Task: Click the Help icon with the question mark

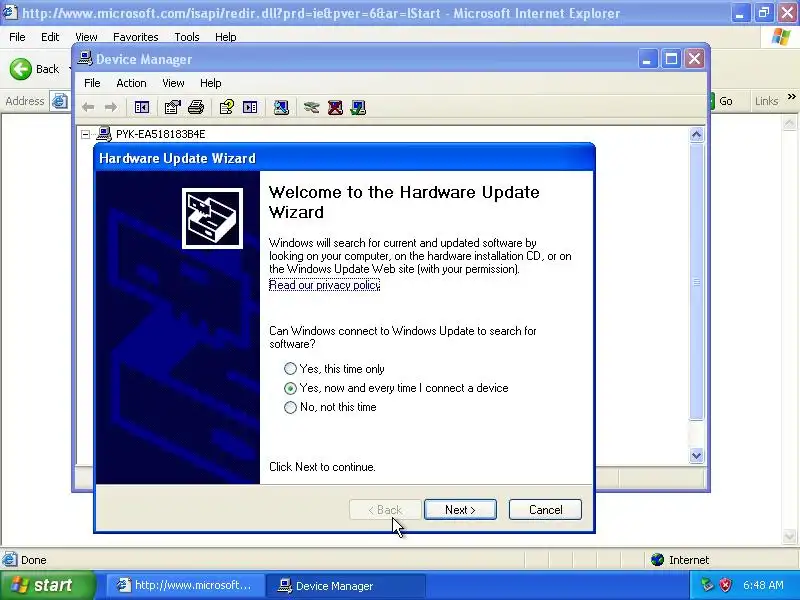Action: point(227,107)
